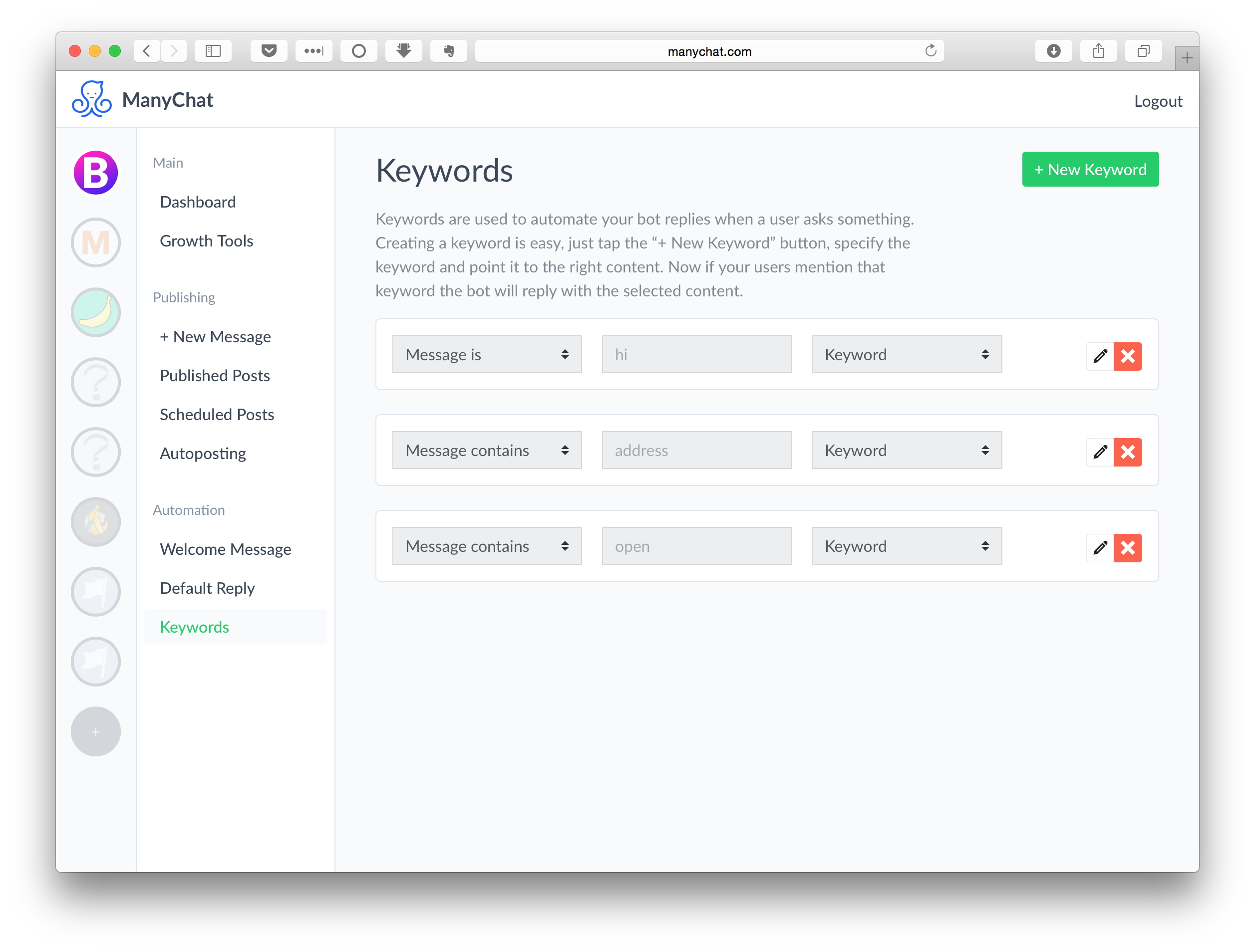Delete the 'address' keyword with red X
Screen dimensions: 1255x952
pos(1127,452)
